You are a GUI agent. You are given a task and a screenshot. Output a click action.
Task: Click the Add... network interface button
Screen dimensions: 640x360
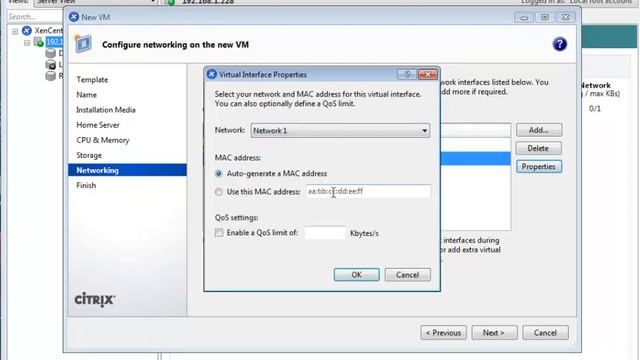(539, 130)
